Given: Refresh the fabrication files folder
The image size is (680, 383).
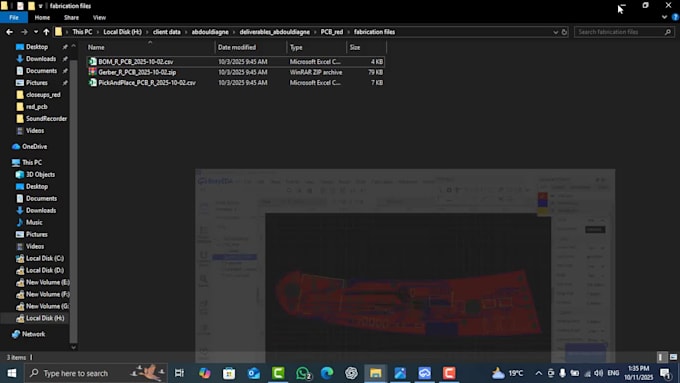Looking at the screenshot, I should tap(564, 32).
